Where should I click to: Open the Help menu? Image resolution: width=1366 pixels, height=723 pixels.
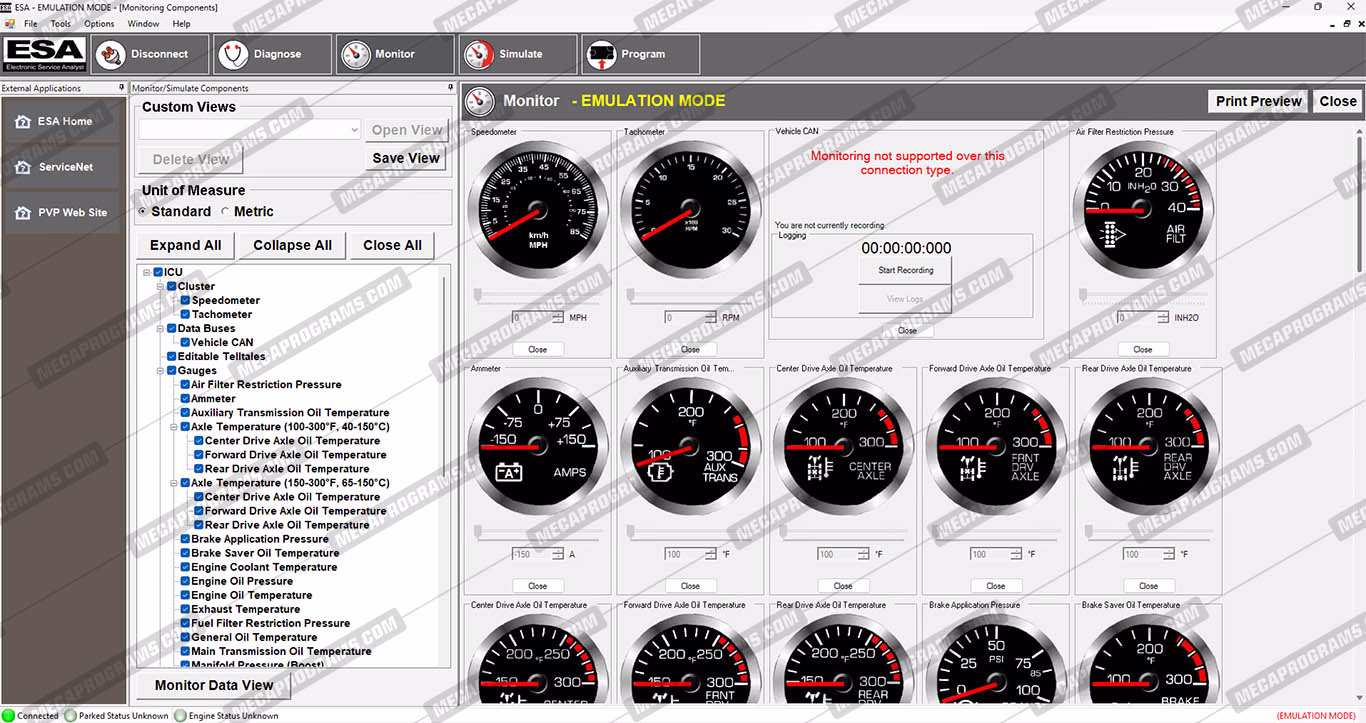(181, 23)
